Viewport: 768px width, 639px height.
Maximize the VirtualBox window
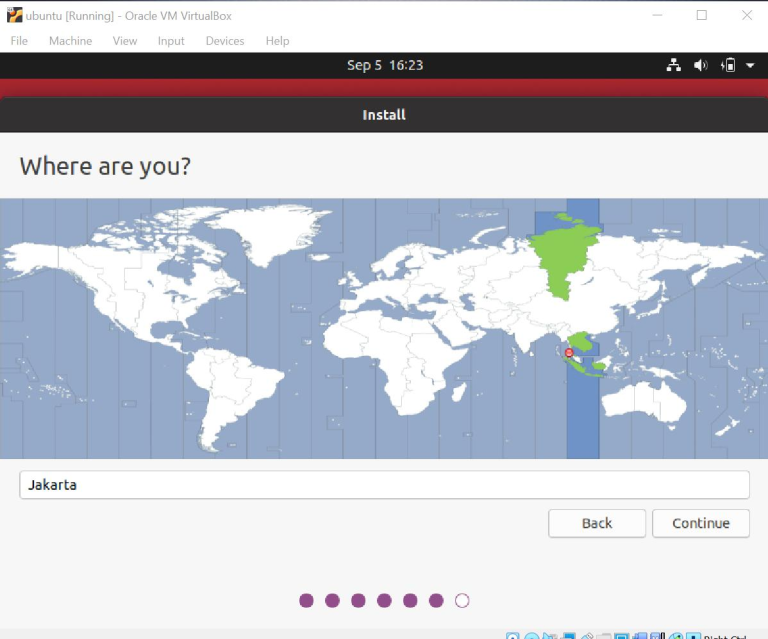(702, 15)
